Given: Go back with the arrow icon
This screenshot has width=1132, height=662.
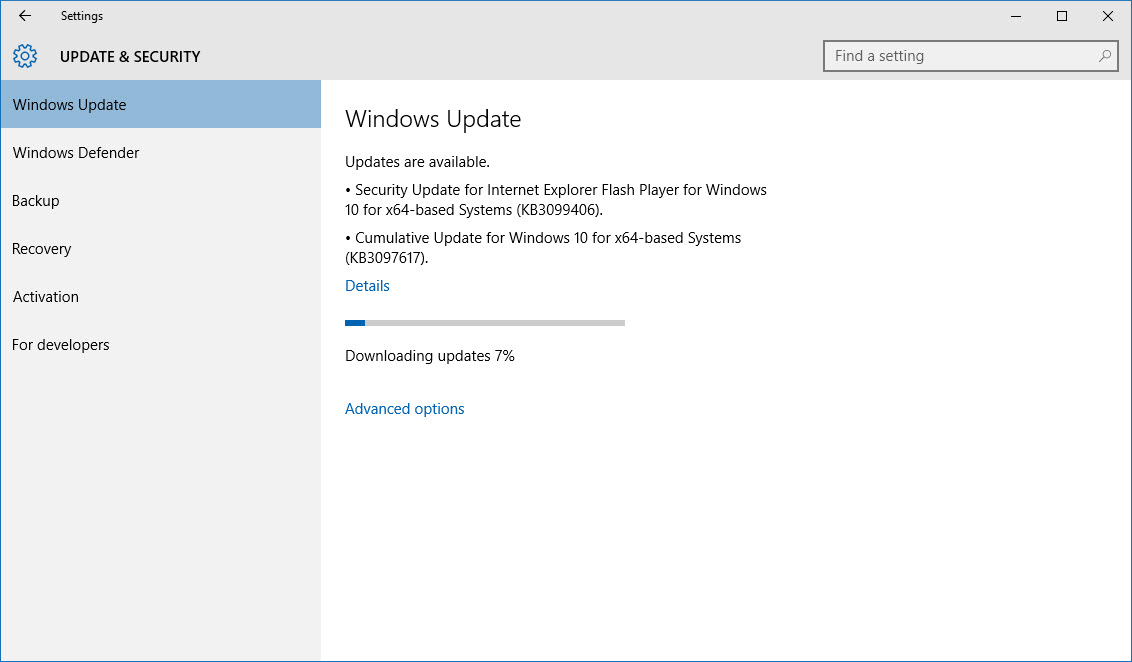Looking at the screenshot, I should tap(25, 16).
